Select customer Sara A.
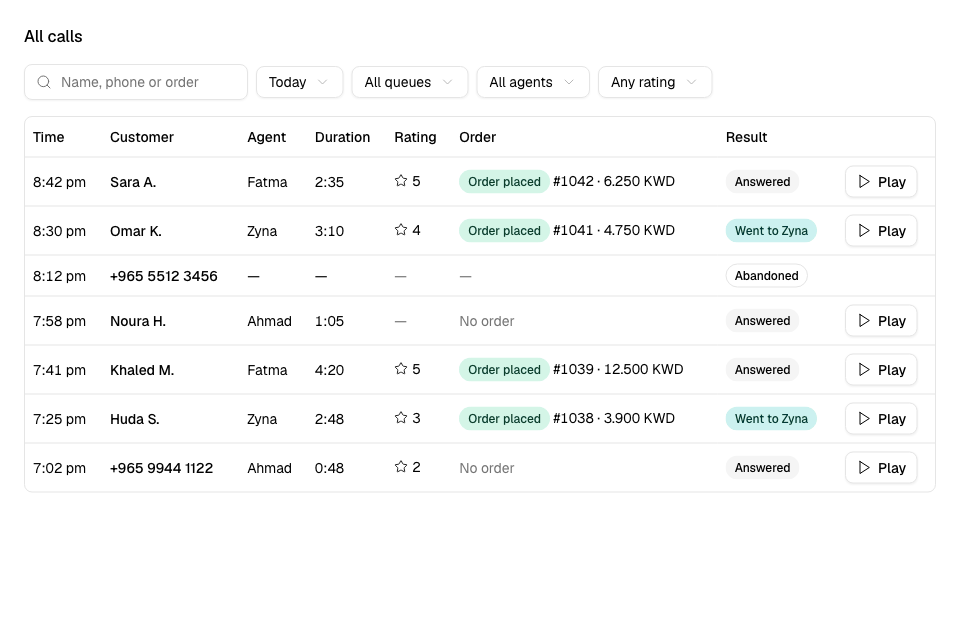The width and height of the screenshot is (960, 640). click(x=133, y=182)
